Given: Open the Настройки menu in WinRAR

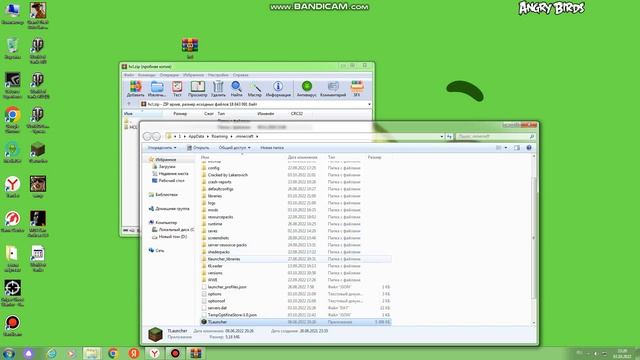Looking at the screenshot, I should 218,75.
